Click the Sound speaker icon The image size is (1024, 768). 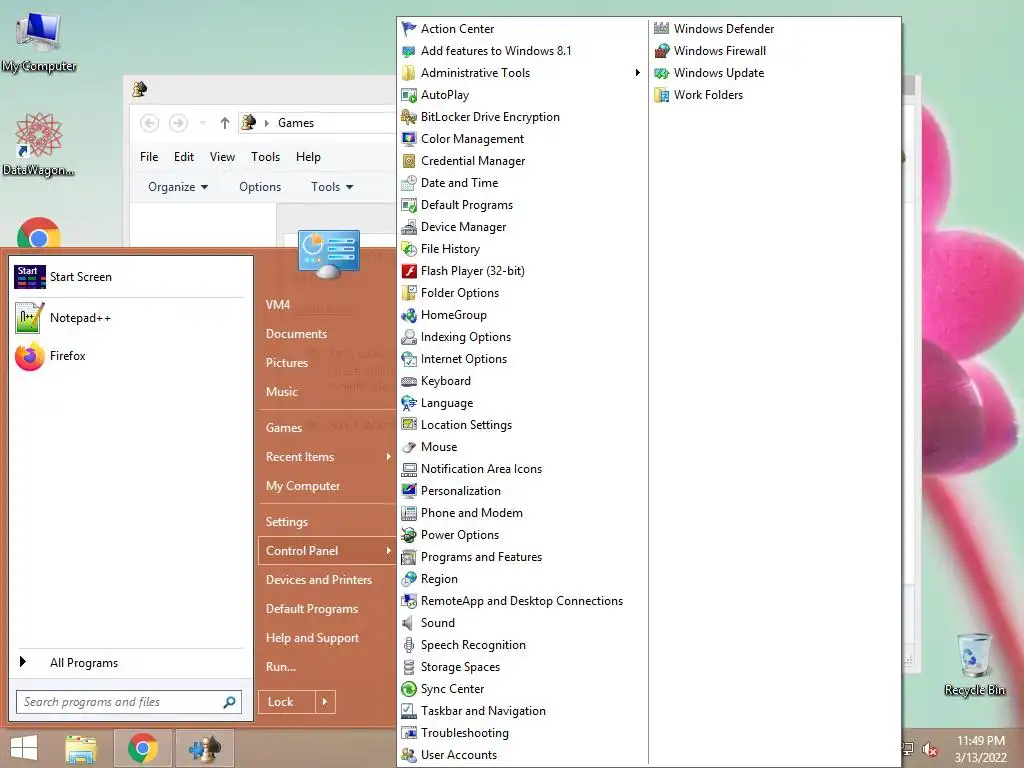coord(409,623)
